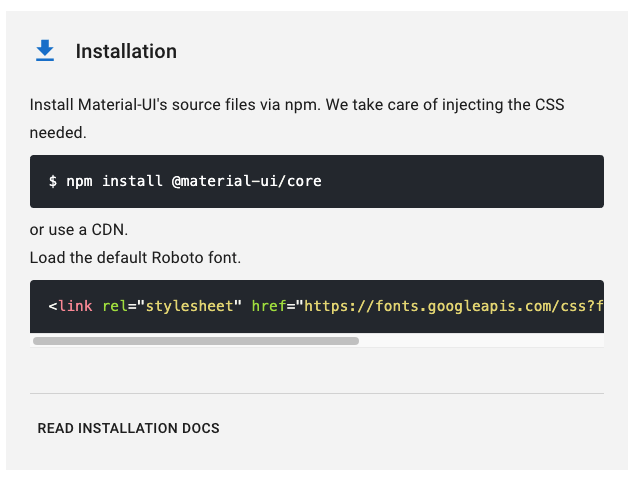Click the fonts.googleapis.com URL in the snippet
636x479 pixels.
(x=450, y=306)
